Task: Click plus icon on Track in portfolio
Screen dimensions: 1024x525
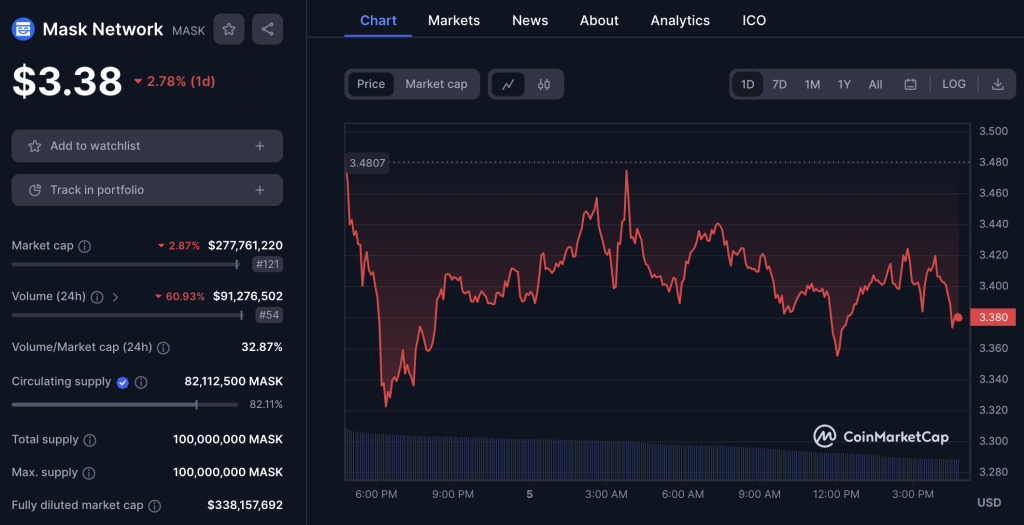Action: [x=260, y=190]
